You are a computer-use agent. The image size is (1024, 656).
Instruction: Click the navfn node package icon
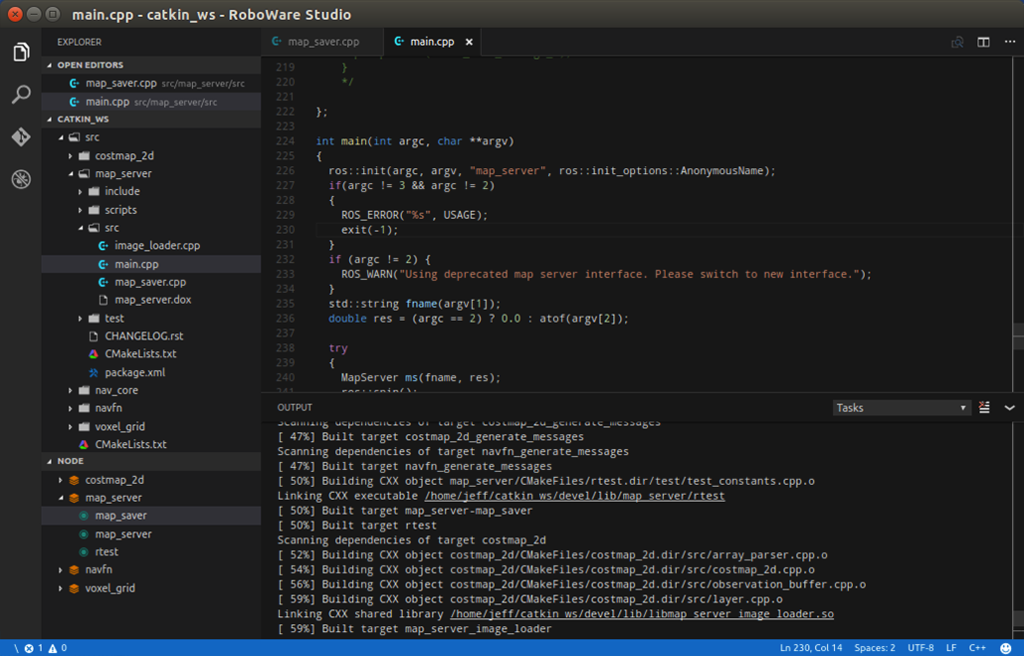coord(74,570)
